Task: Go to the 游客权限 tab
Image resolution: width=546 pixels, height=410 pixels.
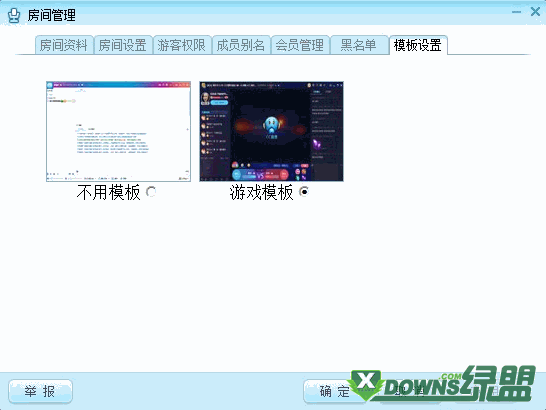Action: point(182,45)
